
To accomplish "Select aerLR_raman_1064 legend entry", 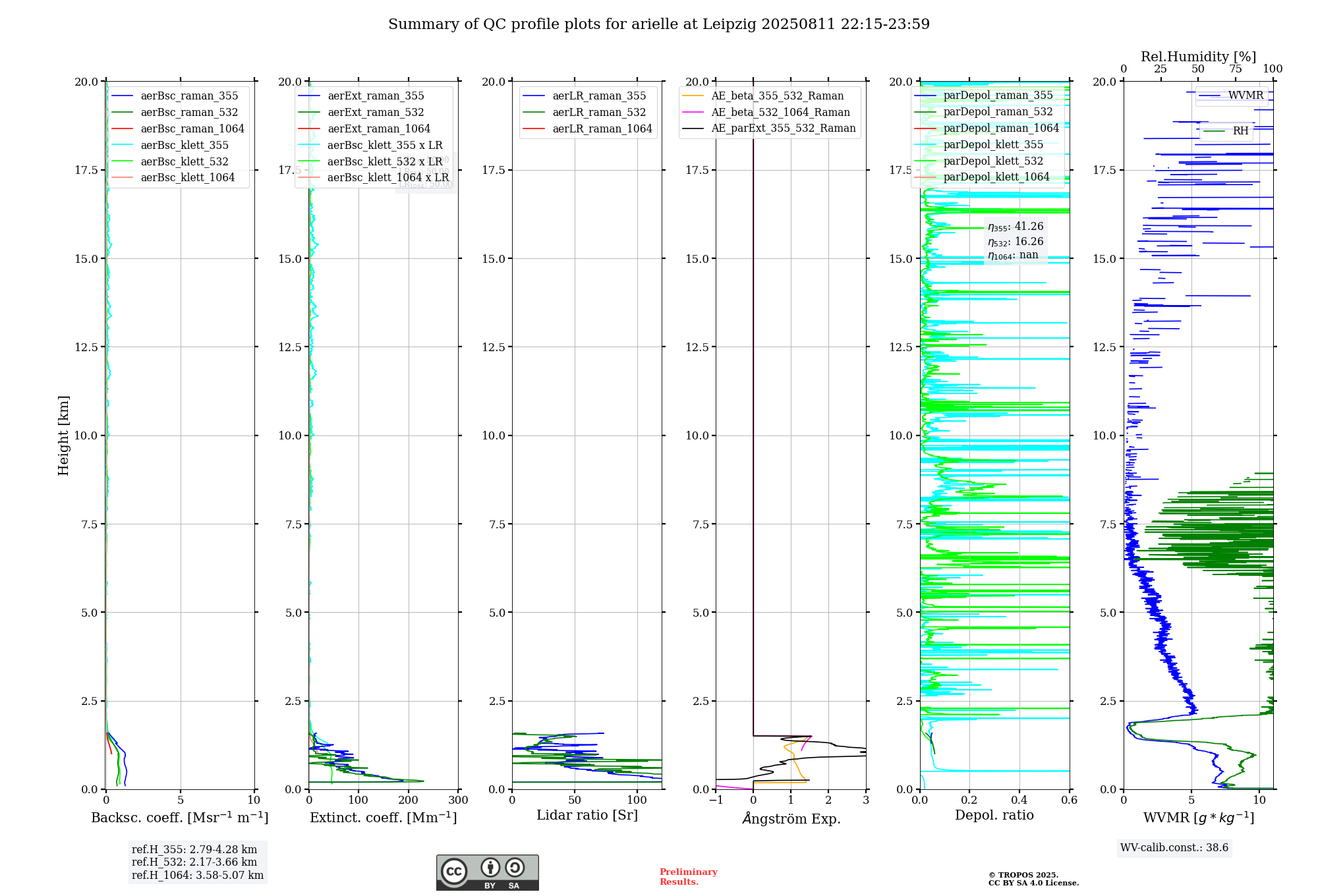I will [x=588, y=129].
